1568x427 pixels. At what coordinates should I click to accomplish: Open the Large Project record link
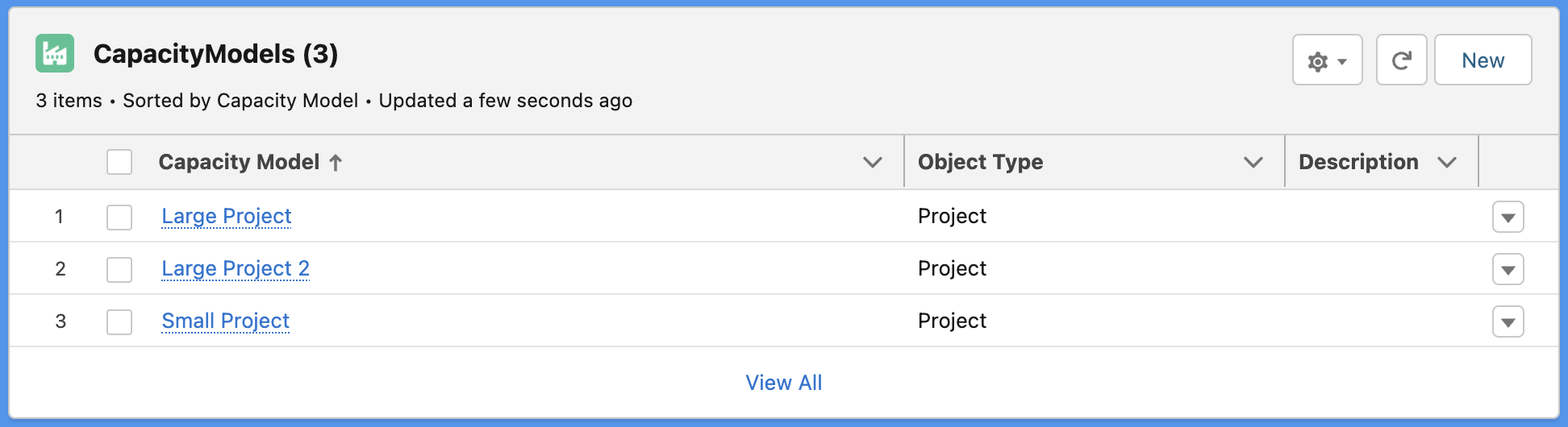[x=227, y=216]
